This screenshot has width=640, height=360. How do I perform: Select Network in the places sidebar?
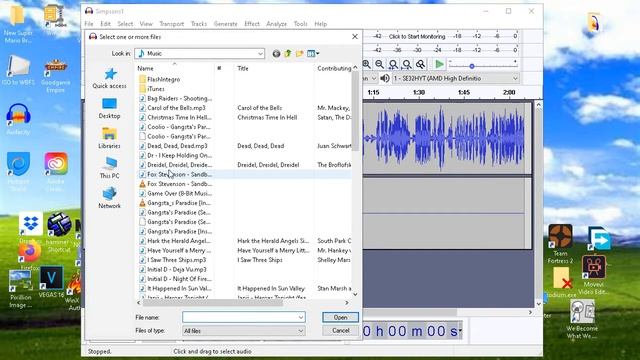pyautogui.click(x=109, y=198)
